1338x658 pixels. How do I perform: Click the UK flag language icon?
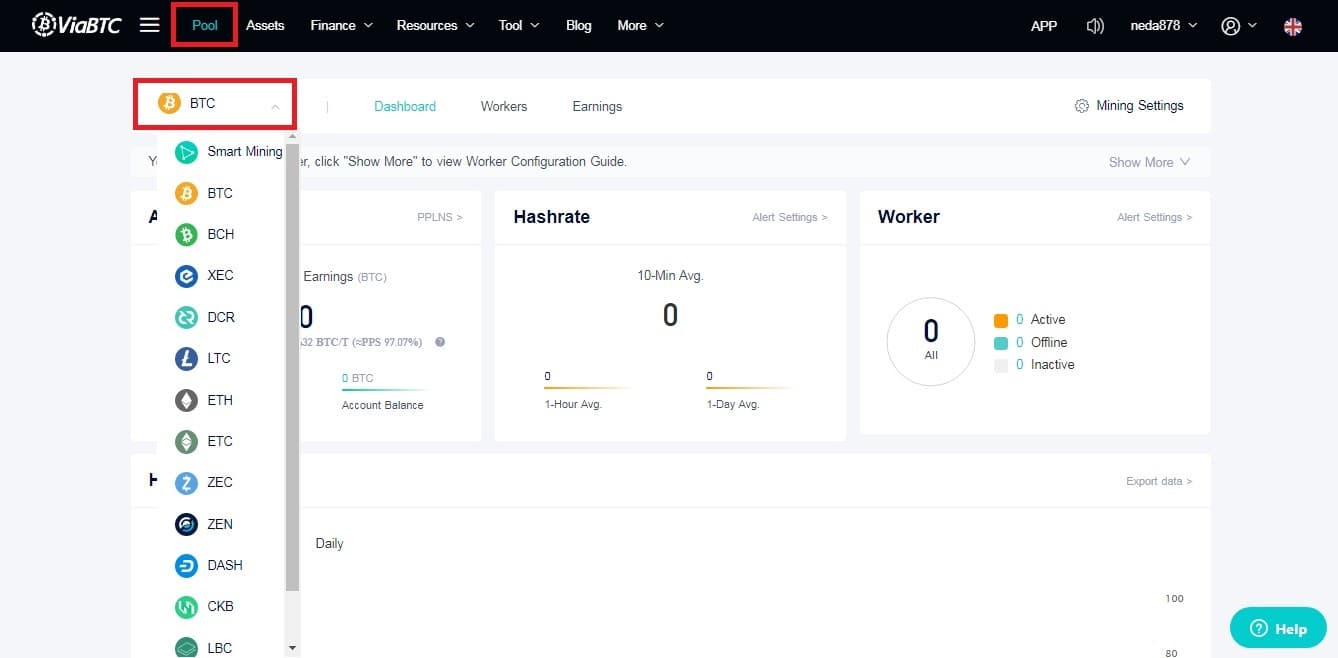(1293, 26)
